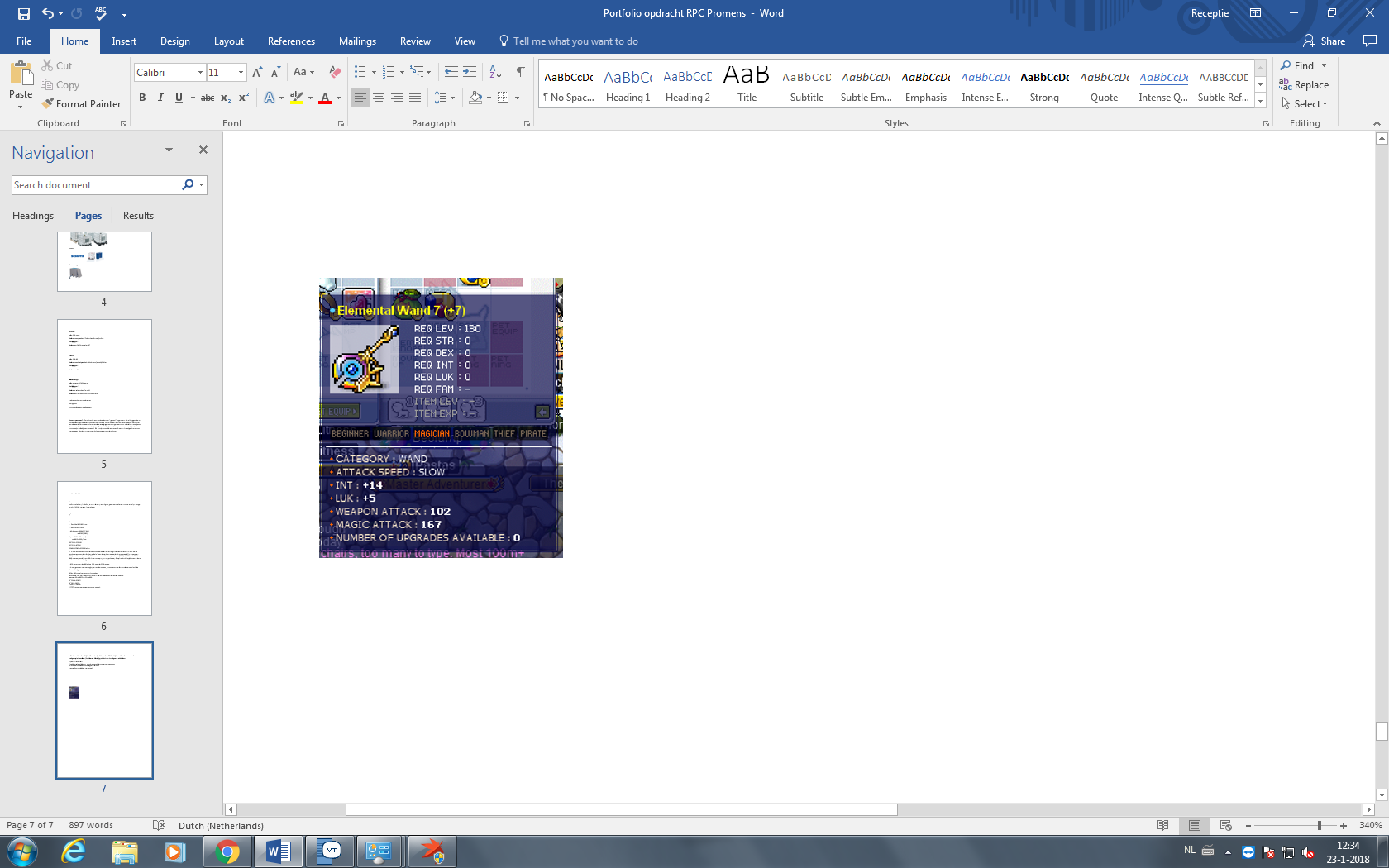This screenshot has height=868, width=1389.
Task: Toggle Print Layout view
Action: pyautogui.click(x=1195, y=825)
